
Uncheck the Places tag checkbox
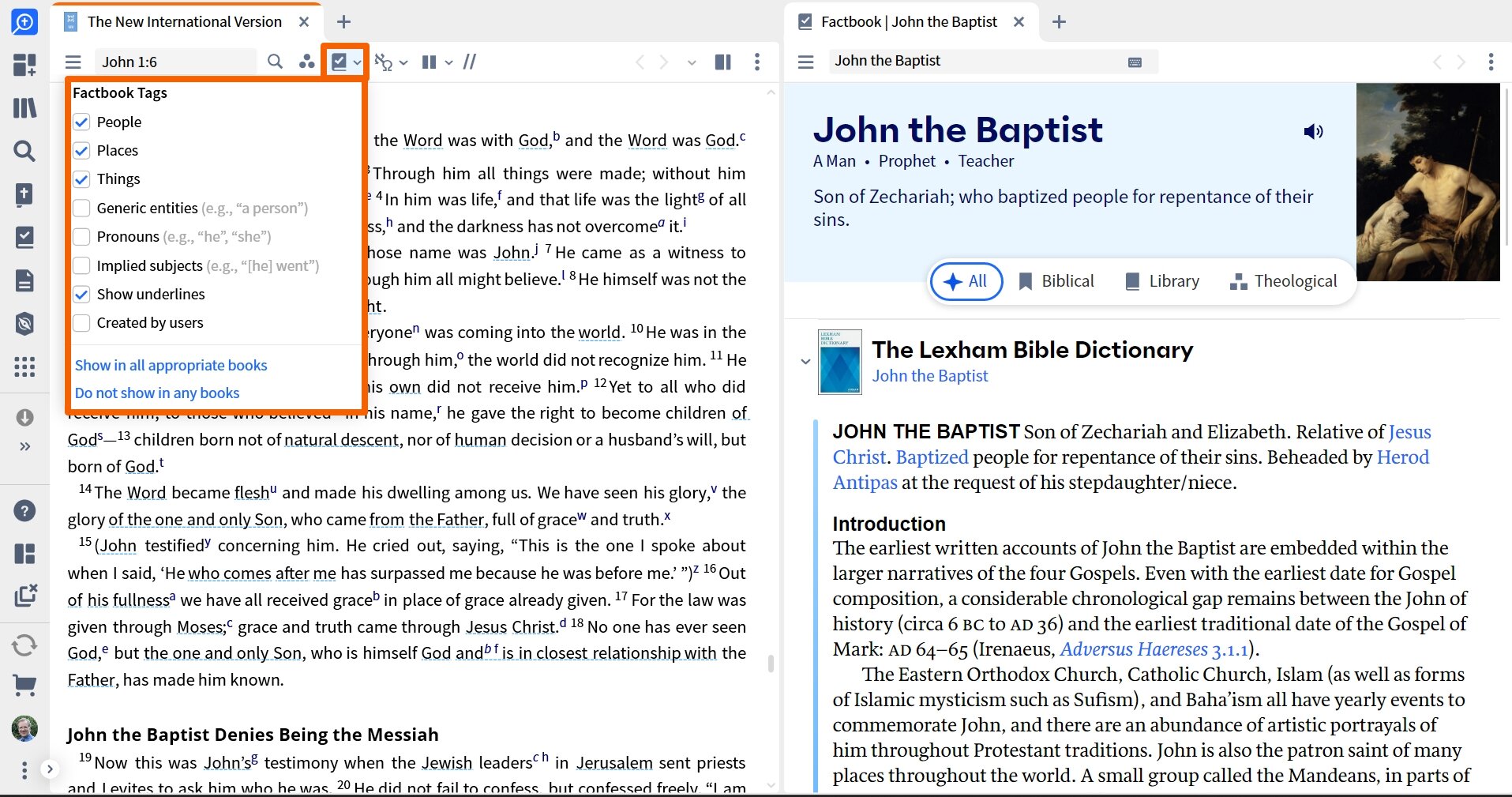[x=82, y=150]
